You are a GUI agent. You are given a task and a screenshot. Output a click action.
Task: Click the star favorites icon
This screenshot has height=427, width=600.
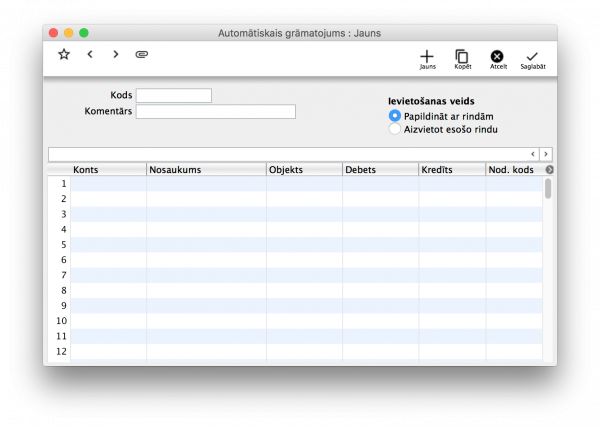(x=64, y=54)
